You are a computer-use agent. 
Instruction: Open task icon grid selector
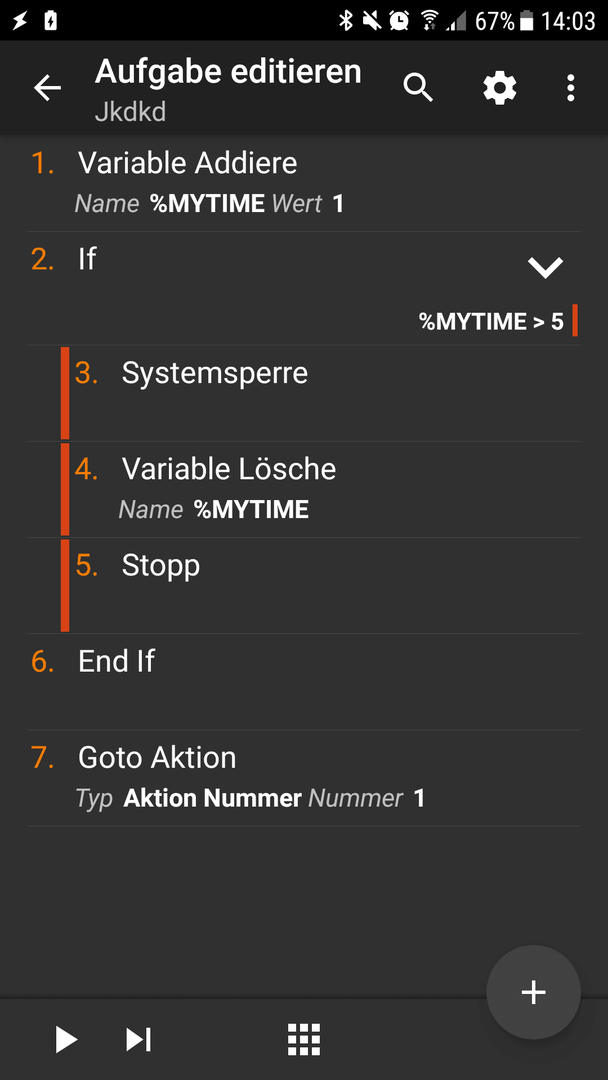tap(304, 1039)
